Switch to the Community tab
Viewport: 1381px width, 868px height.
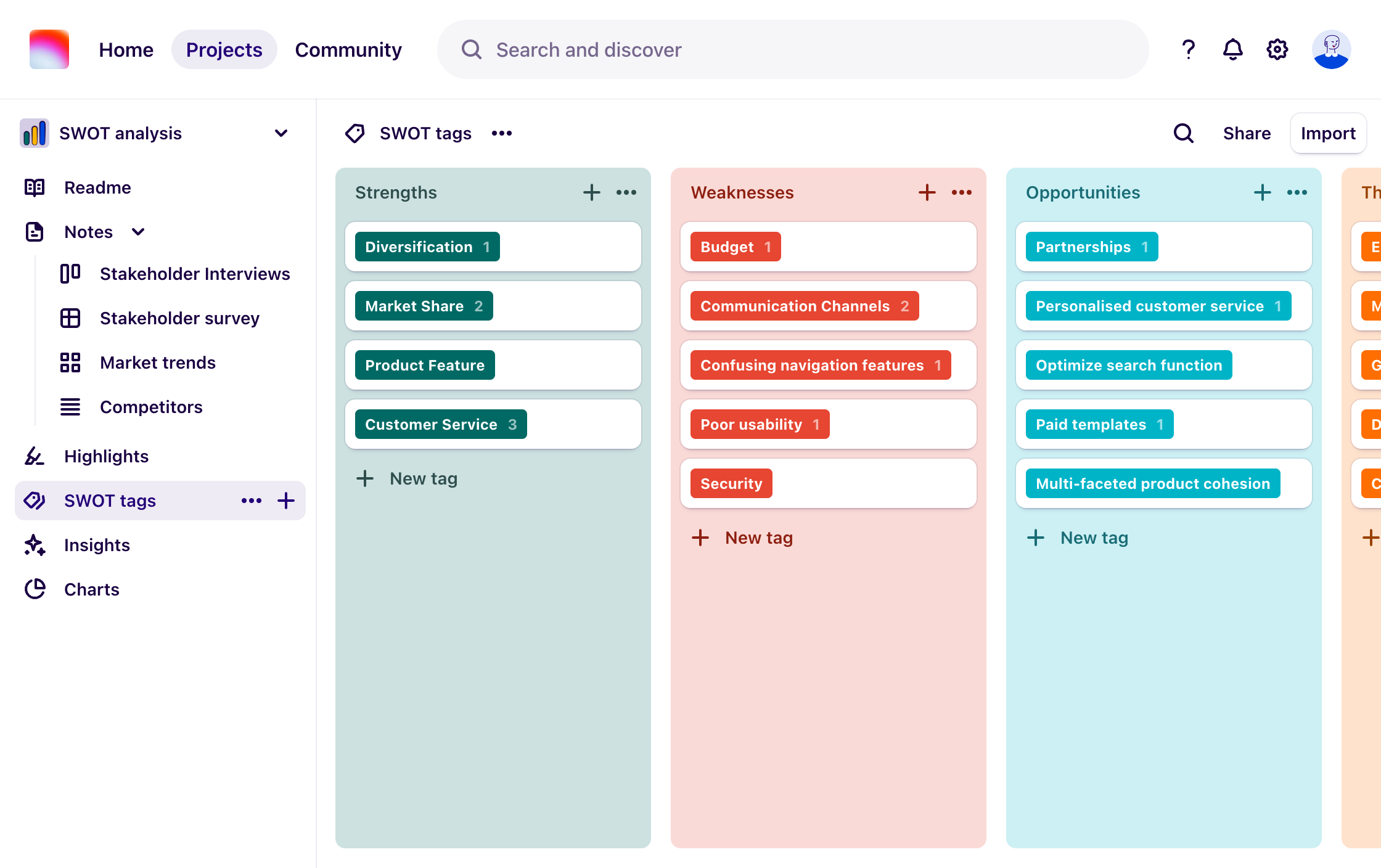(x=348, y=49)
